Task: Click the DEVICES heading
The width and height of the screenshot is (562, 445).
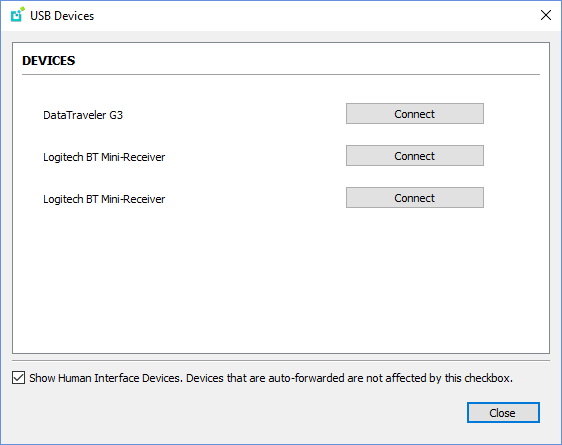Action: pyautogui.click(x=48, y=61)
